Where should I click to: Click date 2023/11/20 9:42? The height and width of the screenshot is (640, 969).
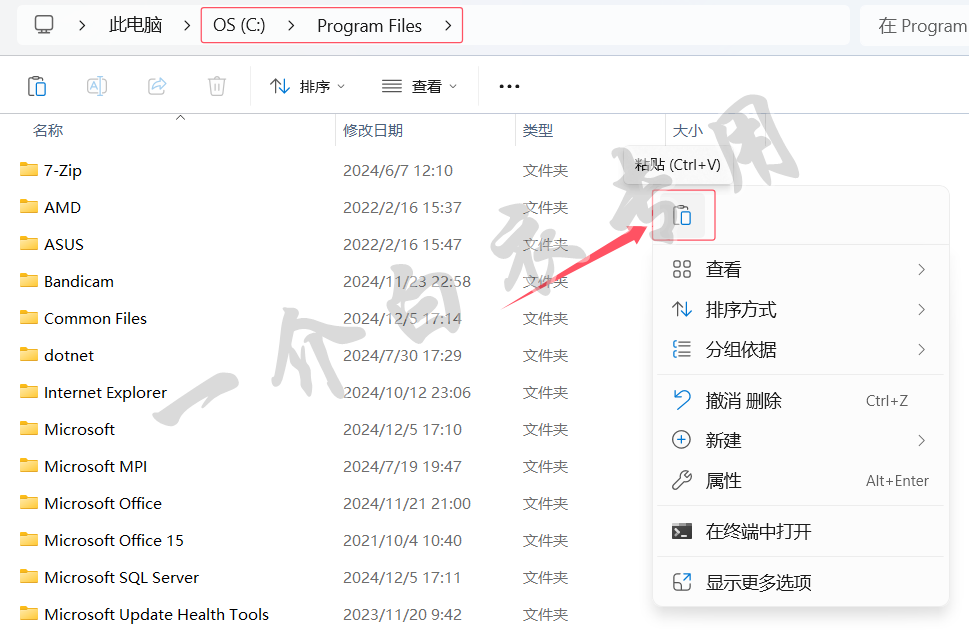pyautogui.click(x=402, y=615)
